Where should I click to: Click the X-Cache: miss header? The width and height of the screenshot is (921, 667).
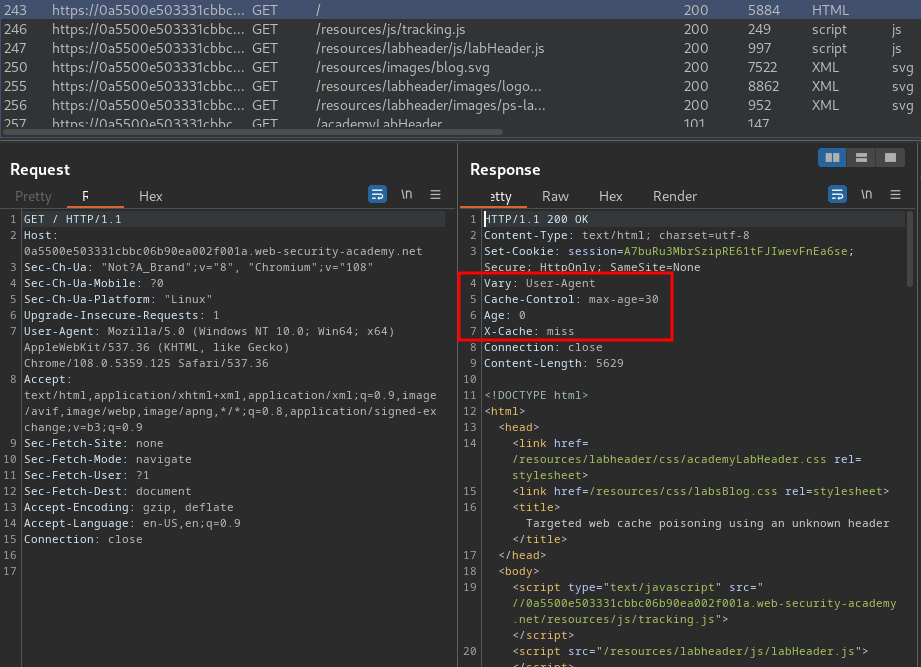pyautogui.click(x=529, y=331)
